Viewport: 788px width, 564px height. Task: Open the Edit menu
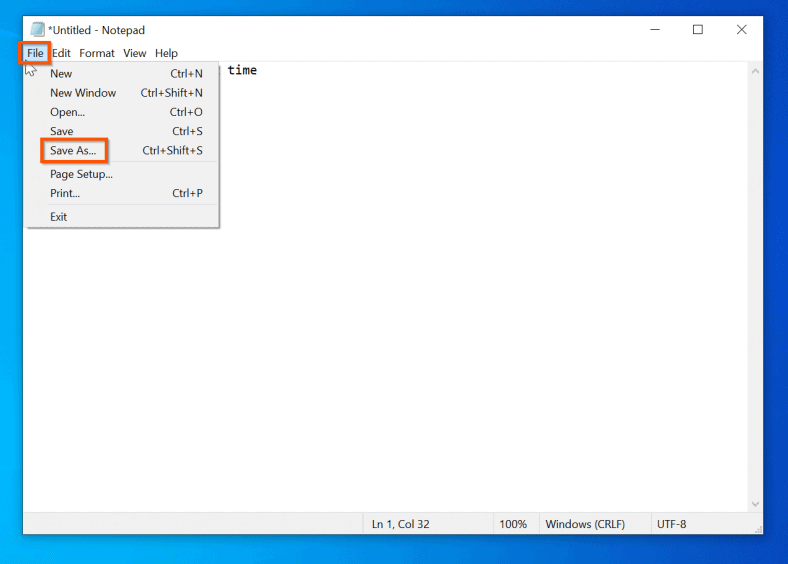[61, 53]
